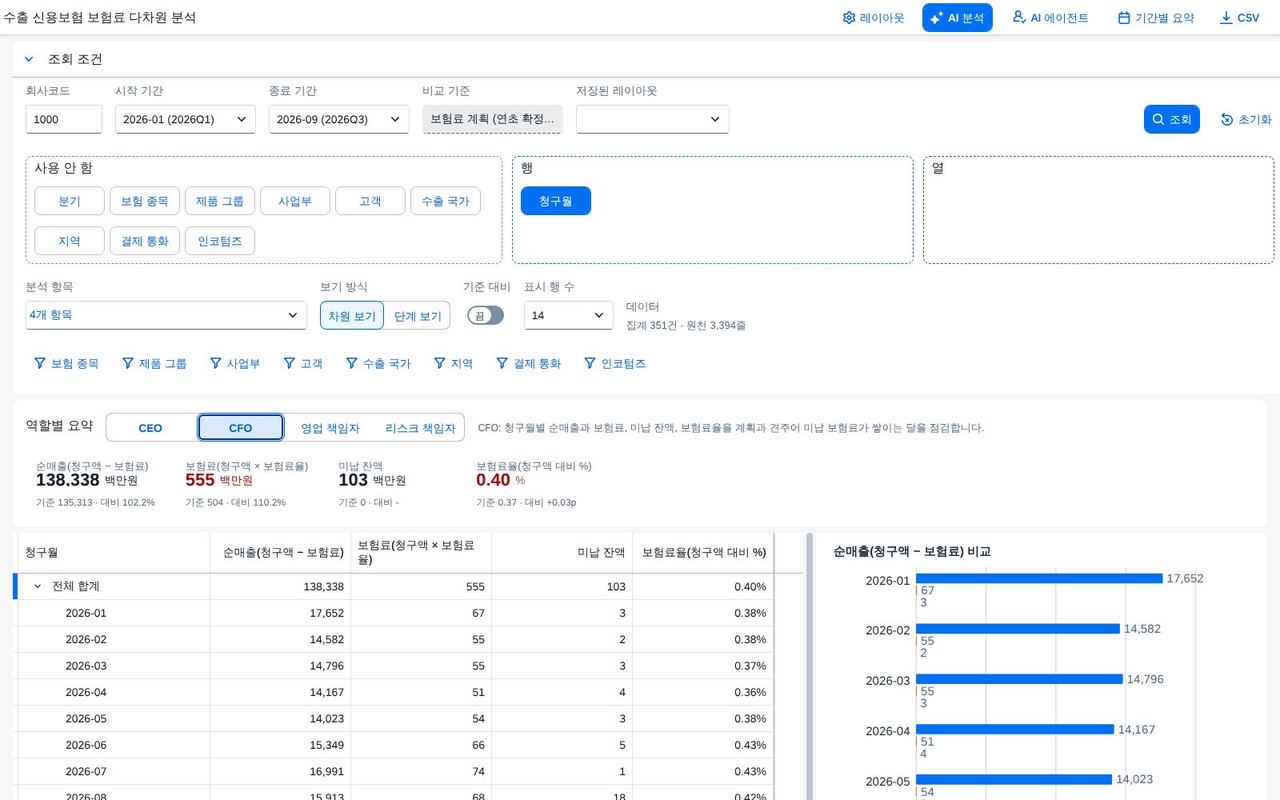Click the 조회 search button
This screenshot has width=1280, height=800.
pyautogui.click(x=1171, y=119)
